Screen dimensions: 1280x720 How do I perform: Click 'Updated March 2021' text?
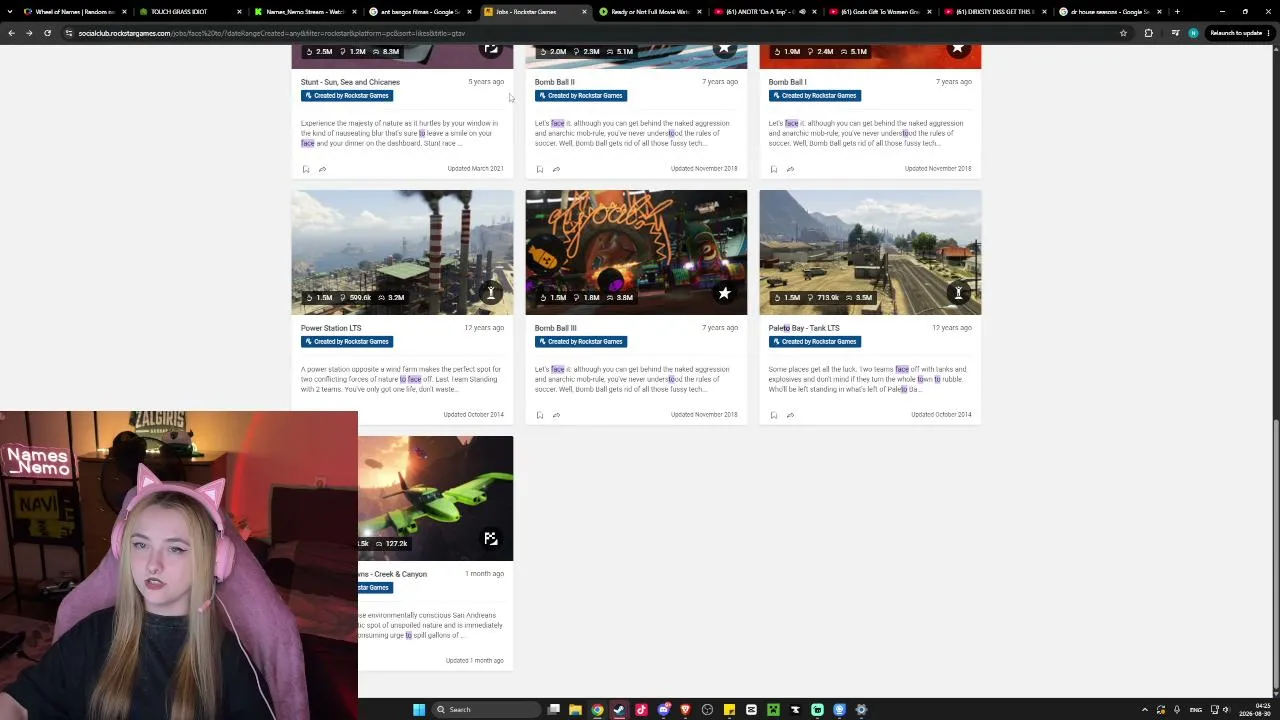click(475, 169)
